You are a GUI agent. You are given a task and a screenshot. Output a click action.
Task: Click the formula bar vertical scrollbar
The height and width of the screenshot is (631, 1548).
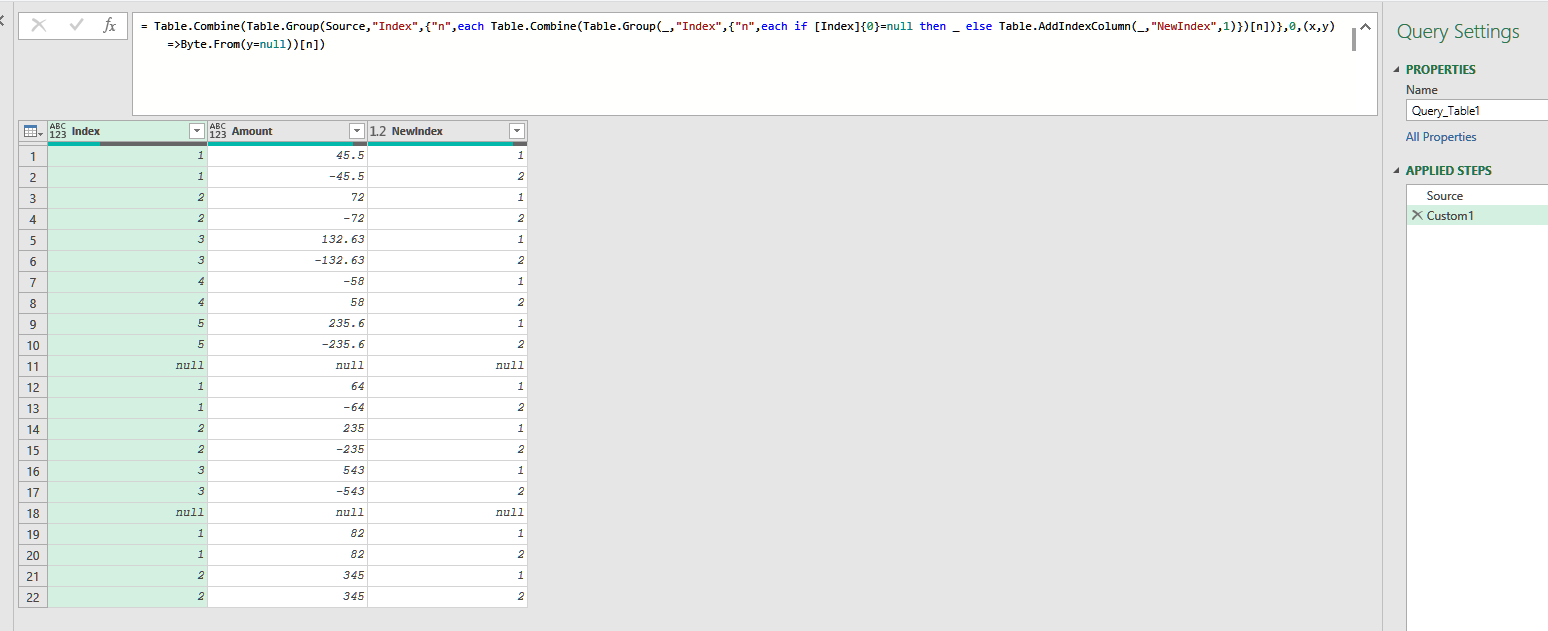tap(1354, 39)
